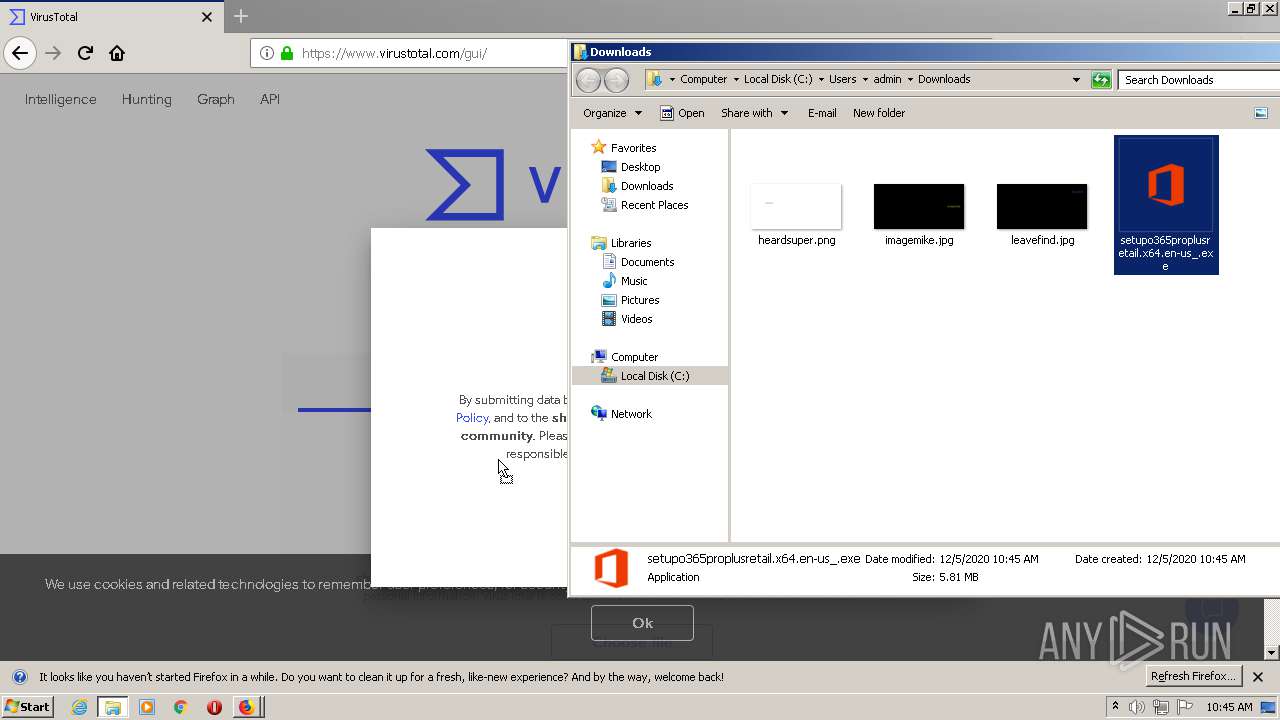Expand the Computer breadcrumb arrow

(736, 79)
